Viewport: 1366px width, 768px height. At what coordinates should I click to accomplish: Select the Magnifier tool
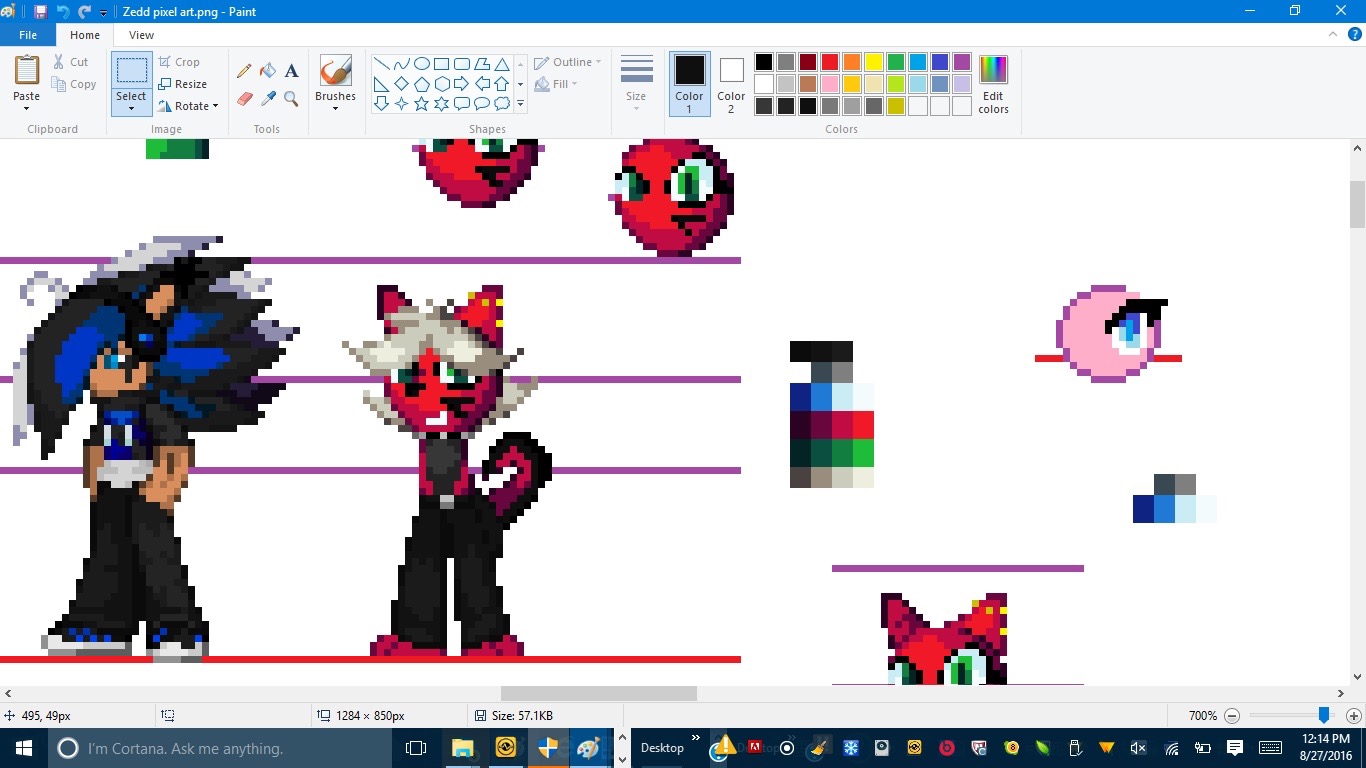point(291,98)
